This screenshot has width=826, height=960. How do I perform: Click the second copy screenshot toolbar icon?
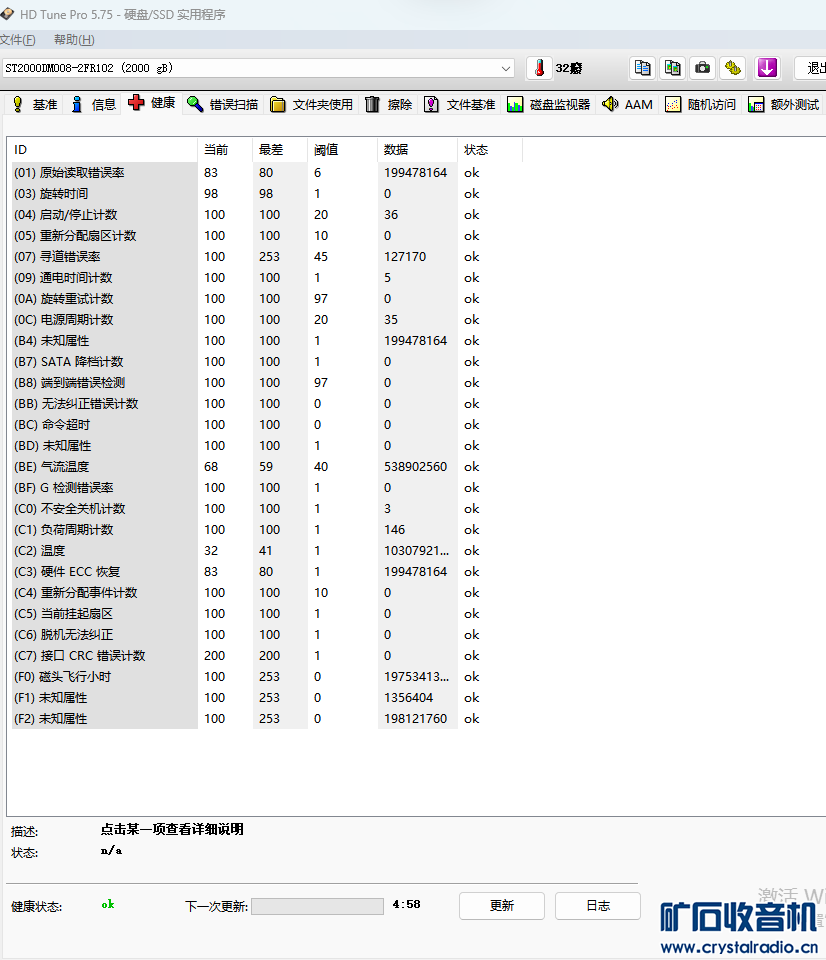(672, 68)
